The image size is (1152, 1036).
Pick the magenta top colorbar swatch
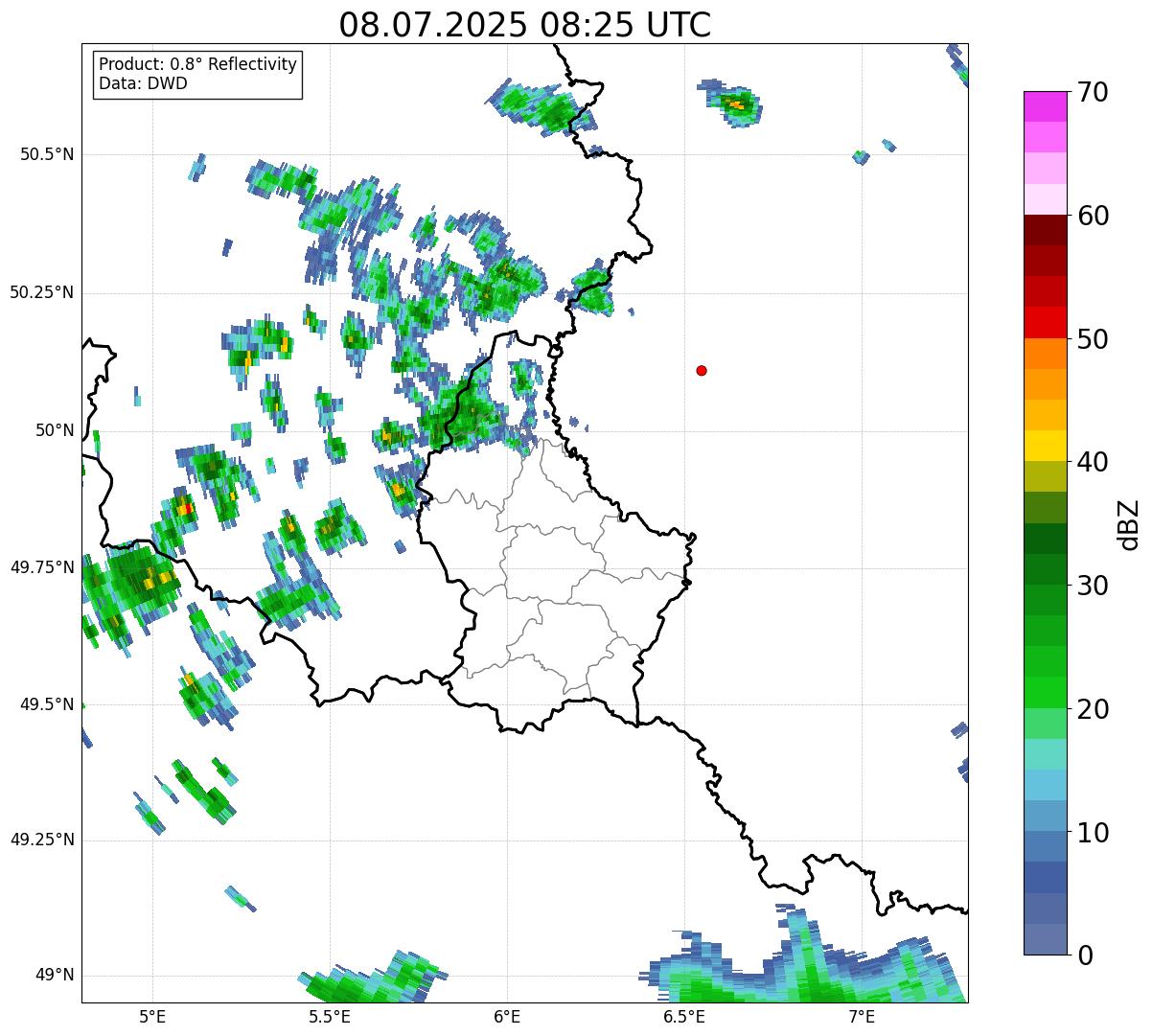pos(1045,106)
